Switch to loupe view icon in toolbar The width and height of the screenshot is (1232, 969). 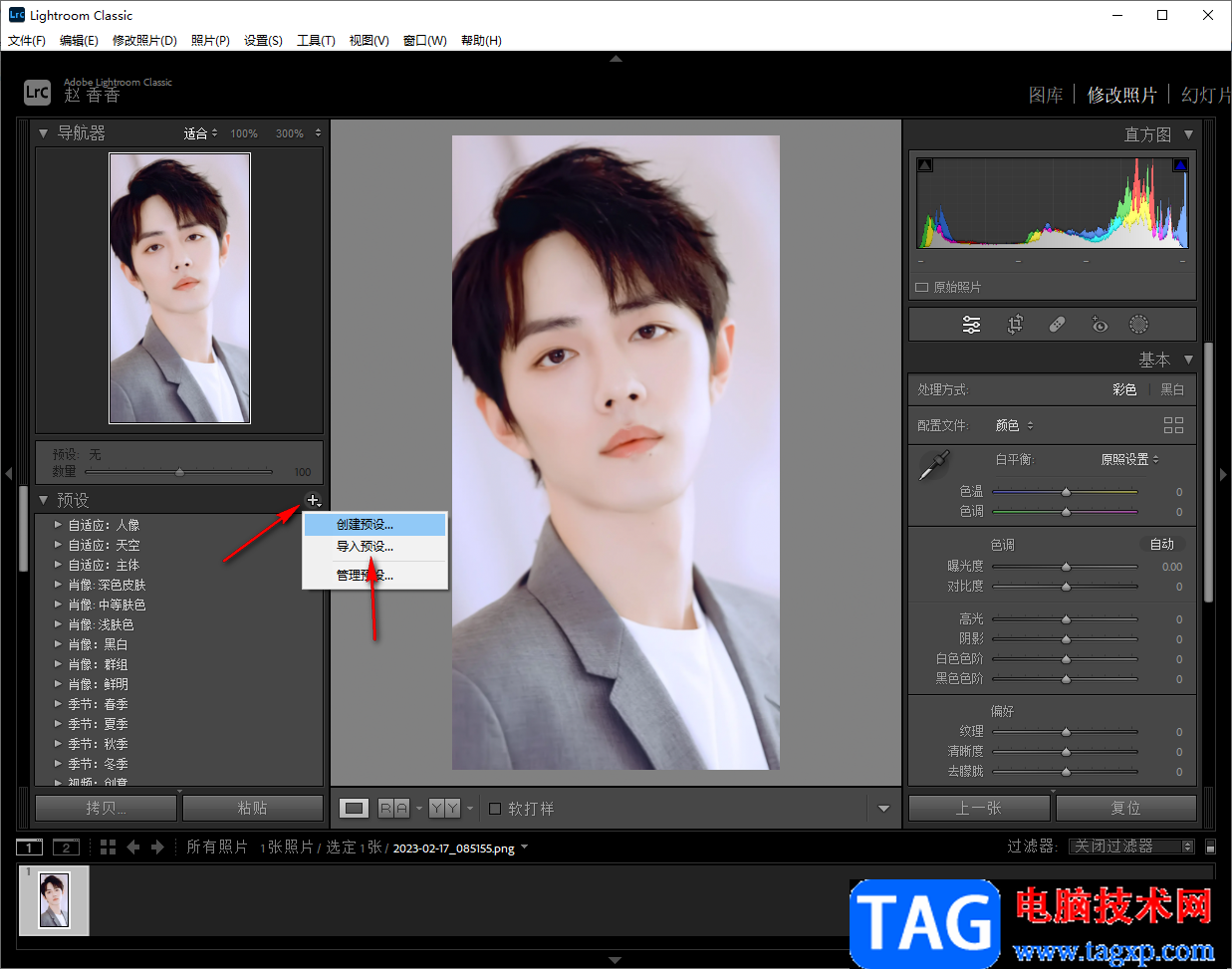[354, 809]
